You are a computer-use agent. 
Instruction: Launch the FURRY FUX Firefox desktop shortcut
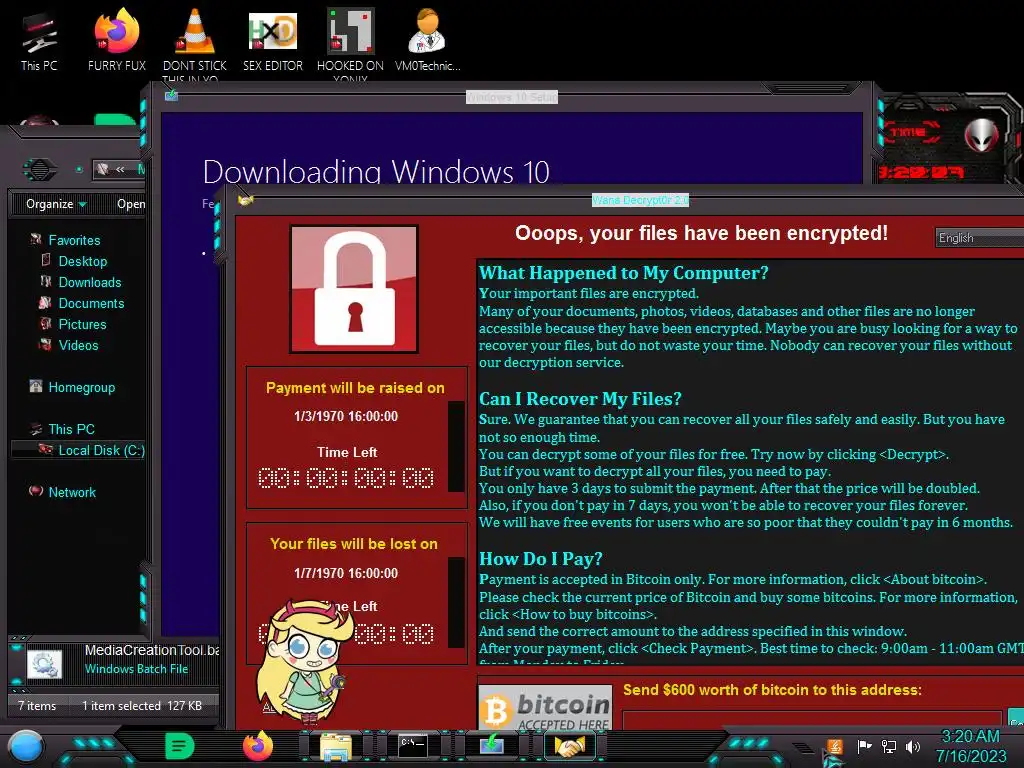[117, 40]
